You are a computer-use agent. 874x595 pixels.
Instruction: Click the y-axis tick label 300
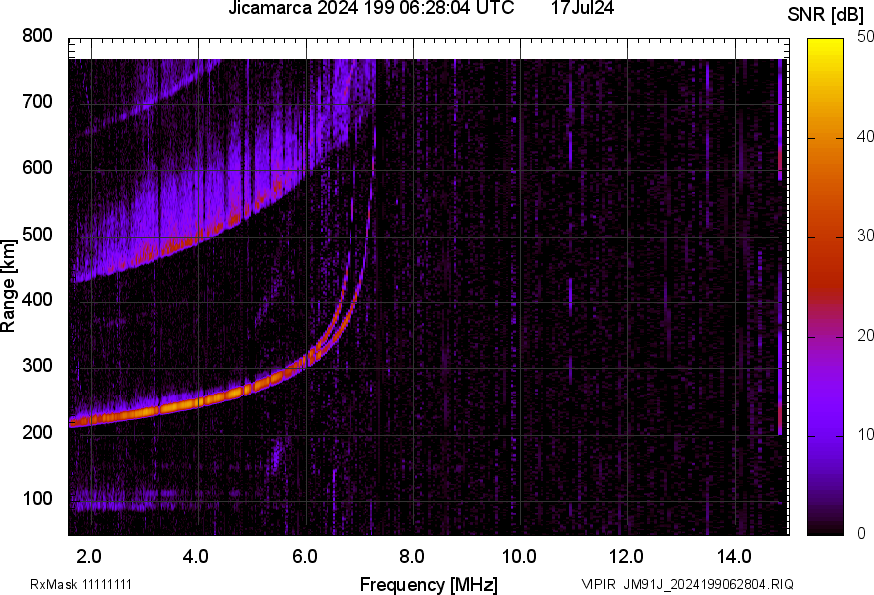click(x=37, y=365)
